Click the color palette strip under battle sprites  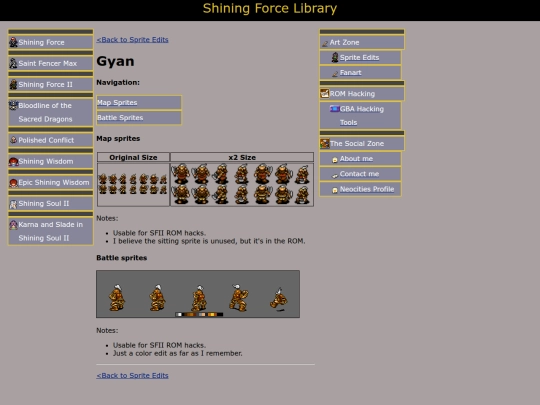[x=199, y=314]
